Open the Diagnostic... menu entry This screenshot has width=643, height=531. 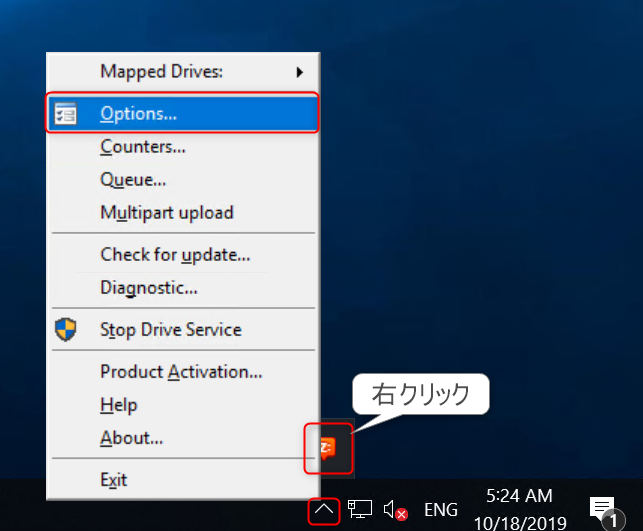182,287
